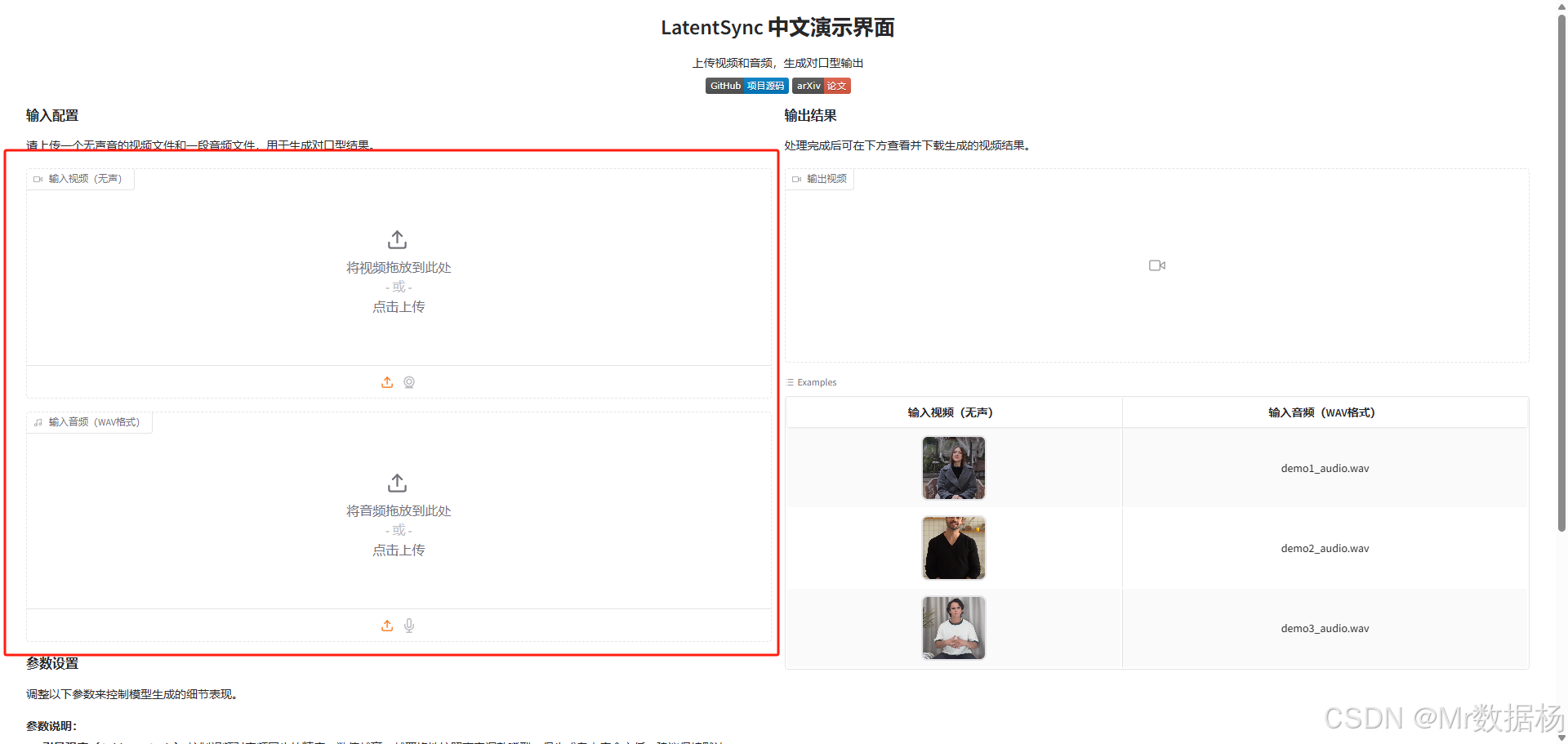The image size is (1568, 744).
Task: Click the 将音频拖放到此处 drop text
Action: 399,511
